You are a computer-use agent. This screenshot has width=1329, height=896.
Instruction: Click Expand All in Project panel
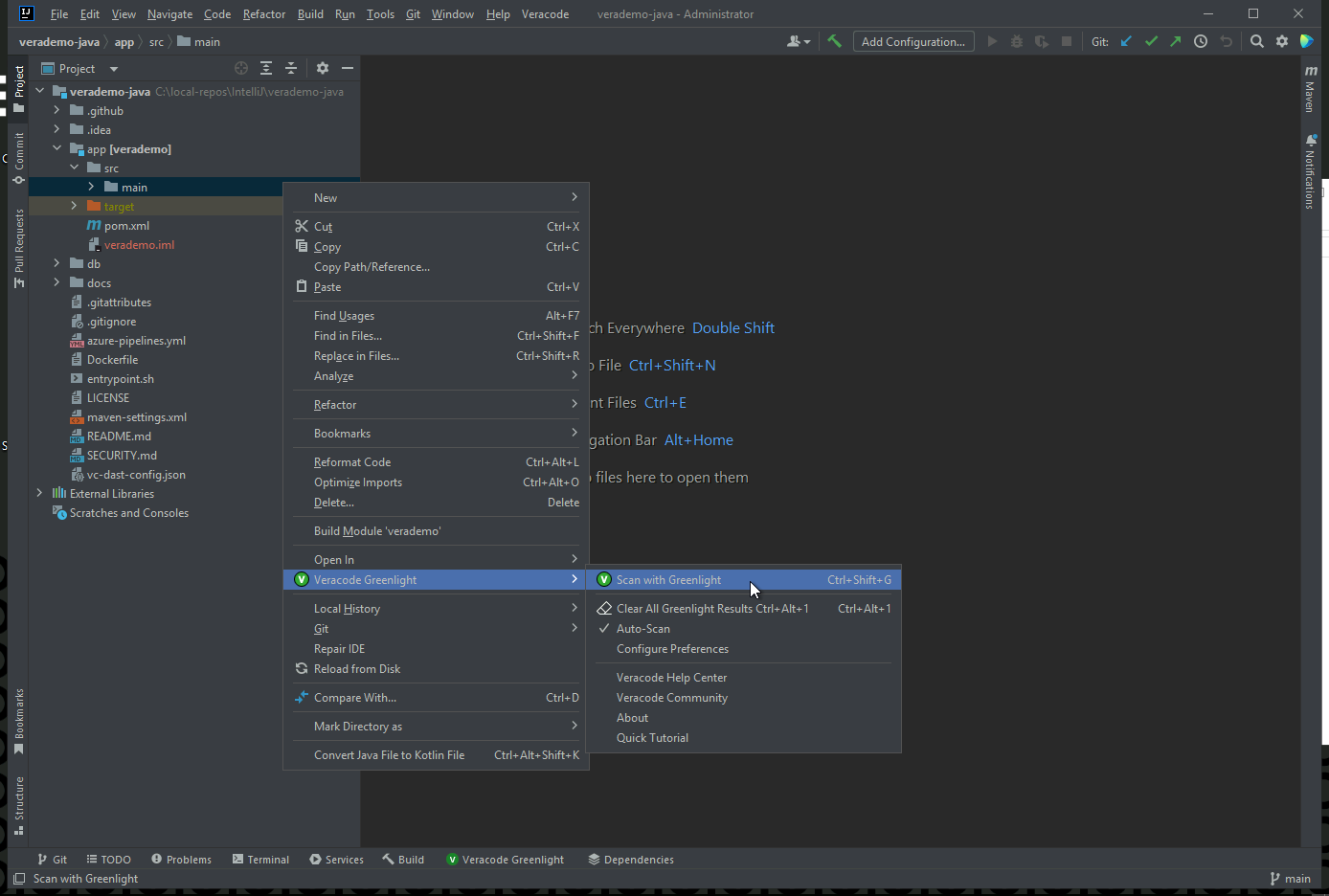pyautogui.click(x=266, y=68)
